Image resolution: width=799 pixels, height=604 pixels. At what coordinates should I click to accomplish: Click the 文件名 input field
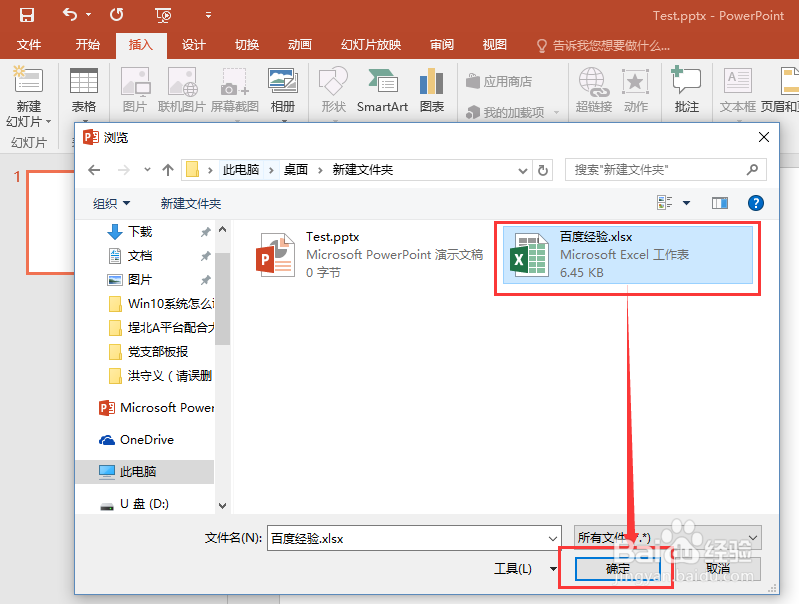pyautogui.click(x=414, y=538)
